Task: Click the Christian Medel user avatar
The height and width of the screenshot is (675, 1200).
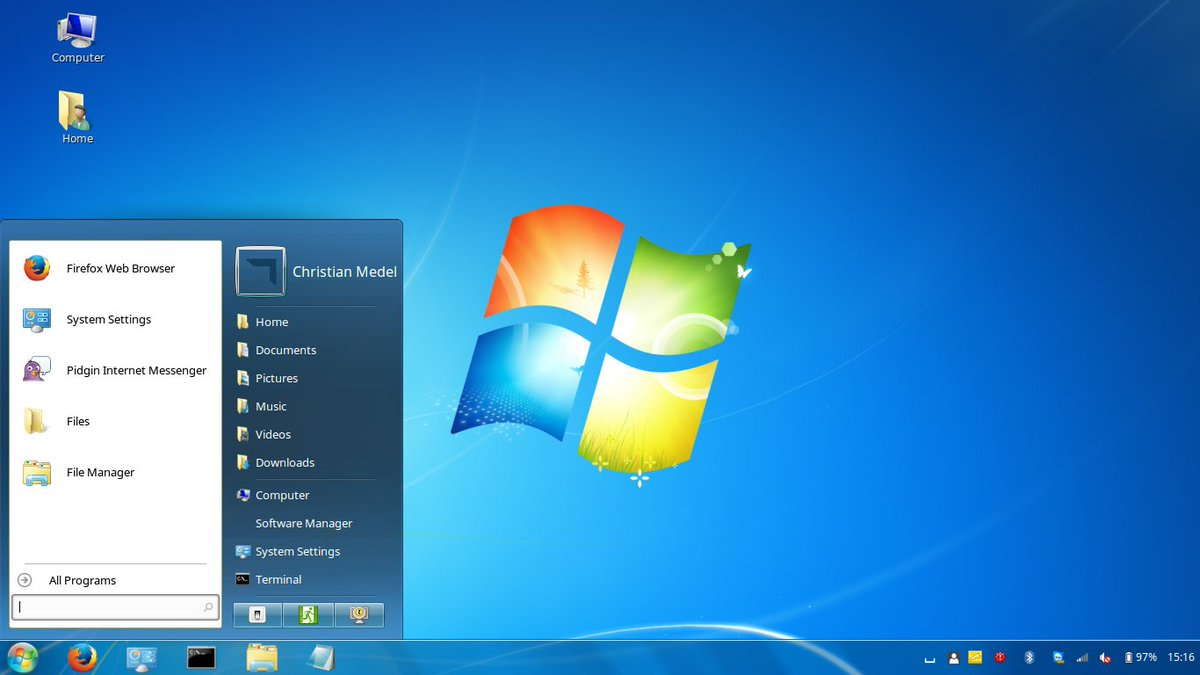Action: (261, 272)
